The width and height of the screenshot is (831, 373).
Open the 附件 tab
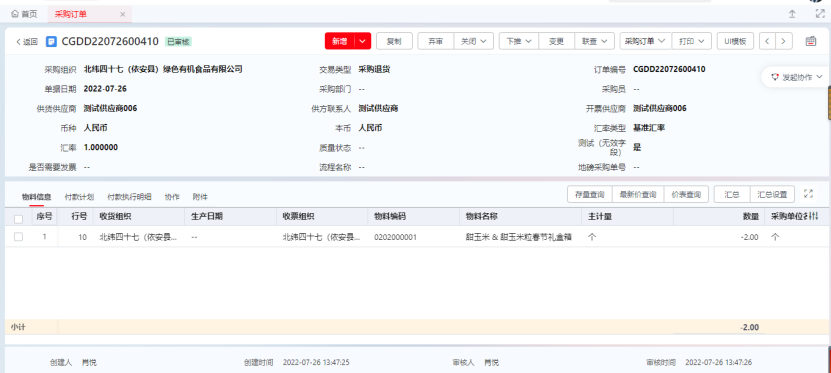click(x=200, y=197)
